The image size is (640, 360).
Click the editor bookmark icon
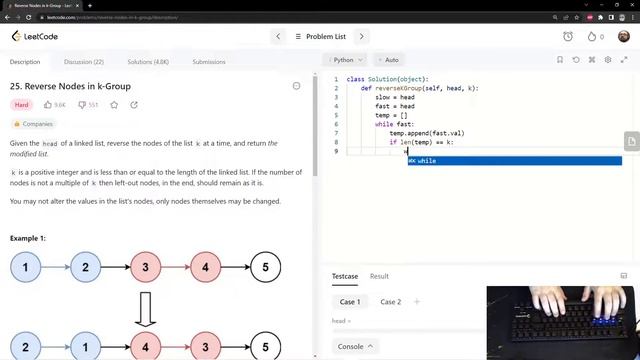point(560,60)
